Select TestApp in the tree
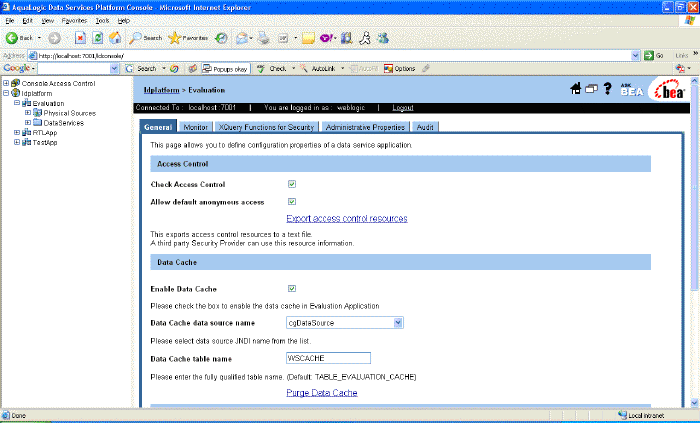 [x=45, y=142]
